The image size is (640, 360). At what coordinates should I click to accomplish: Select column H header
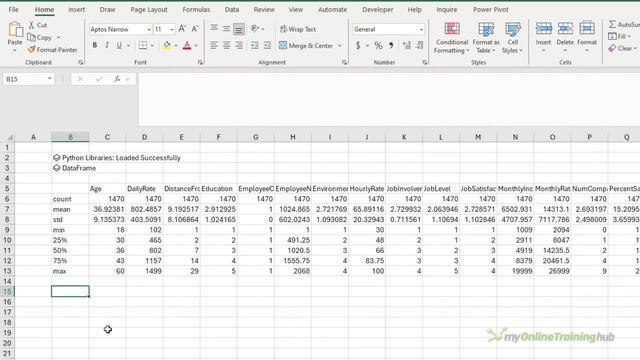click(293, 137)
